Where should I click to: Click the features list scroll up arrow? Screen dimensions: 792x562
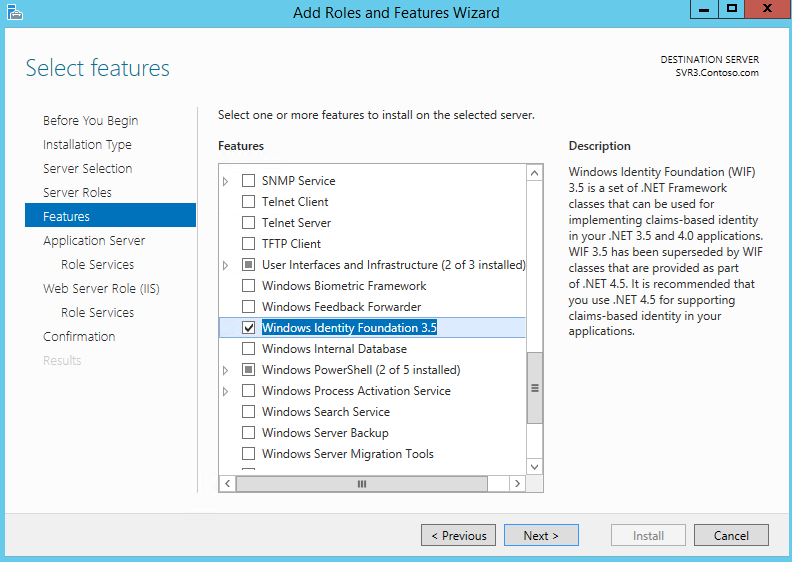pyautogui.click(x=534, y=173)
